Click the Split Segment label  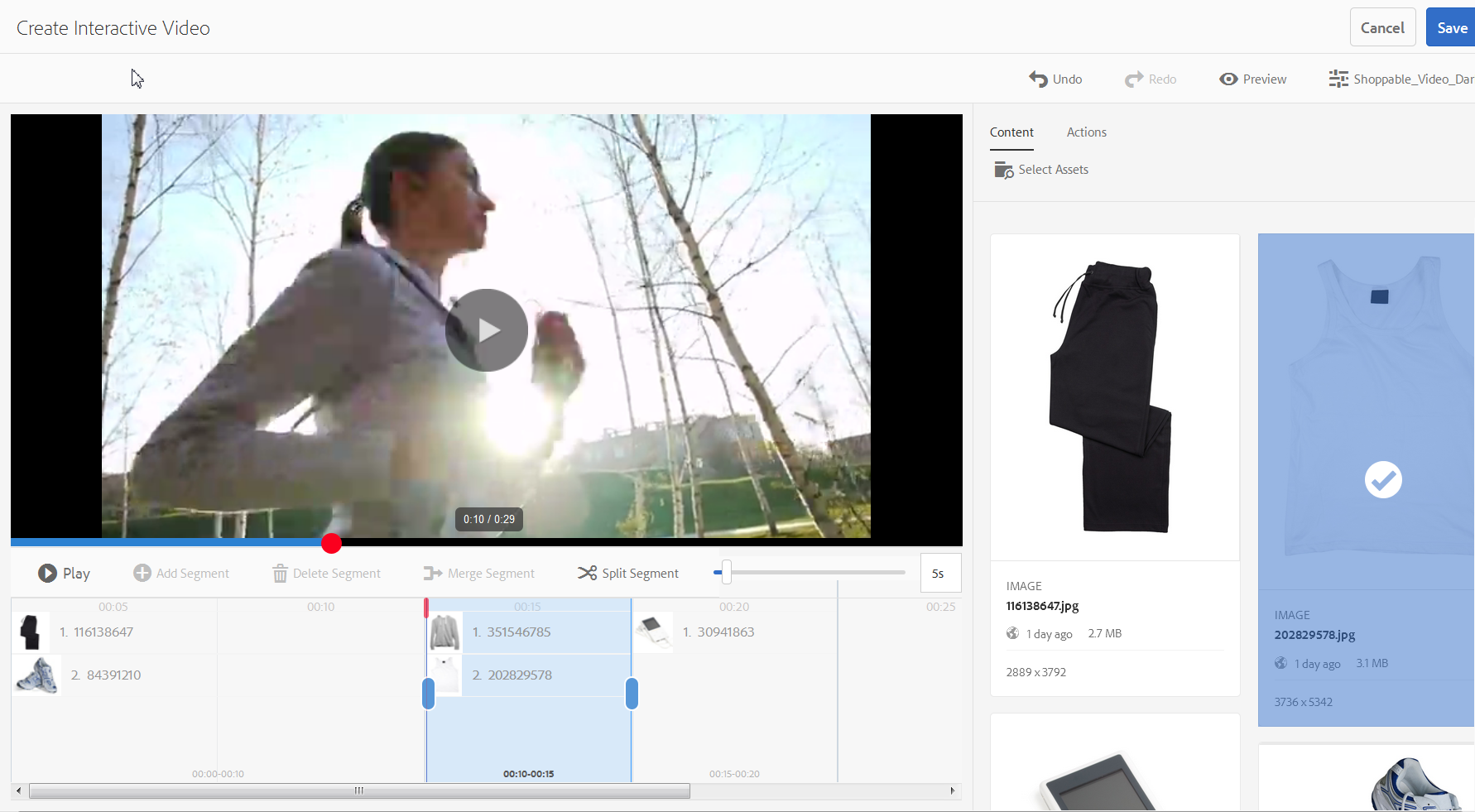click(x=640, y=573)
